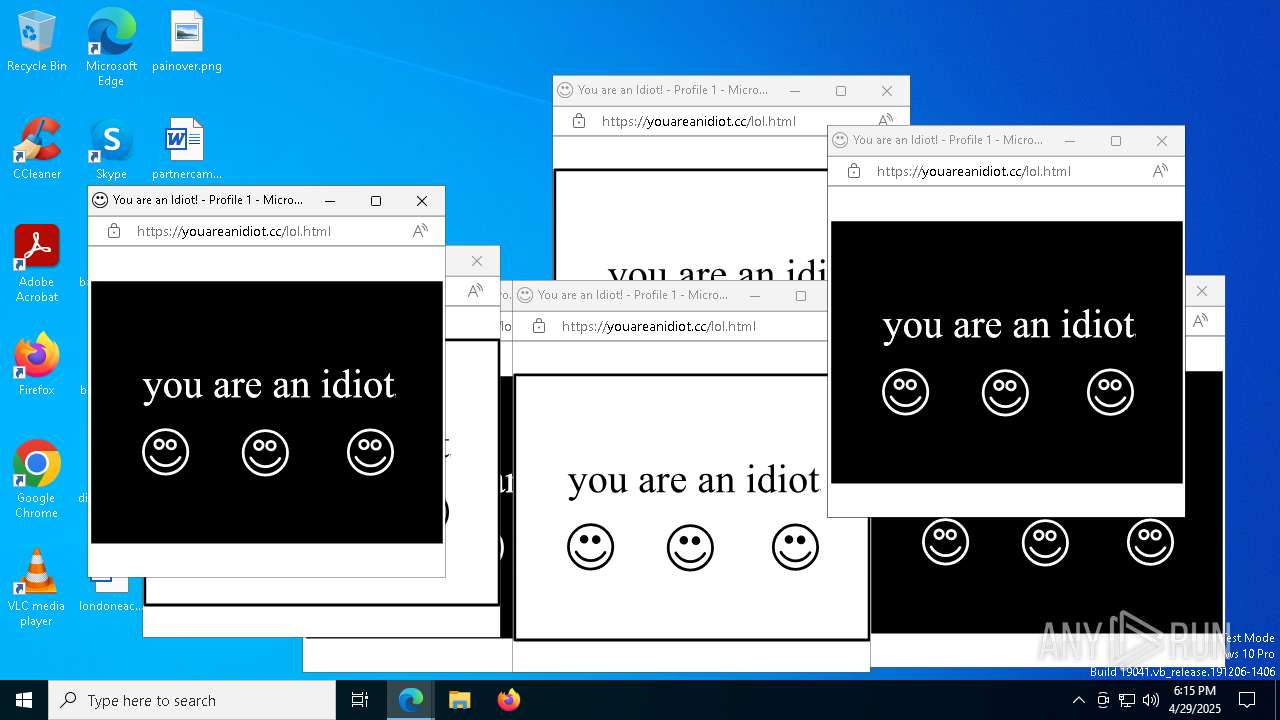
Task: Maximize the front-left idiot window
Action: [376, 200]
